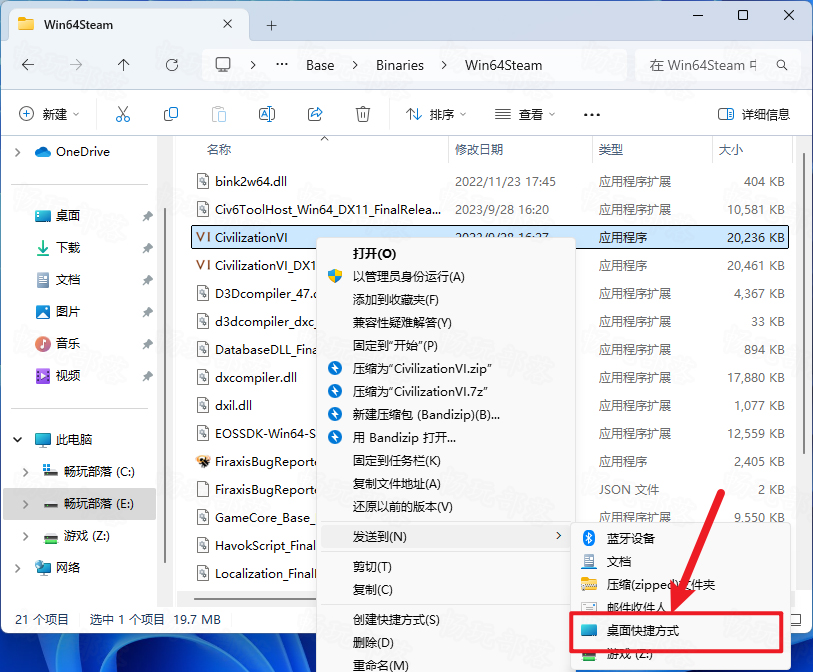813x672 pixels.
Task: Click the shield icon beside 以管理员身份运行
Action: [335, 276]
